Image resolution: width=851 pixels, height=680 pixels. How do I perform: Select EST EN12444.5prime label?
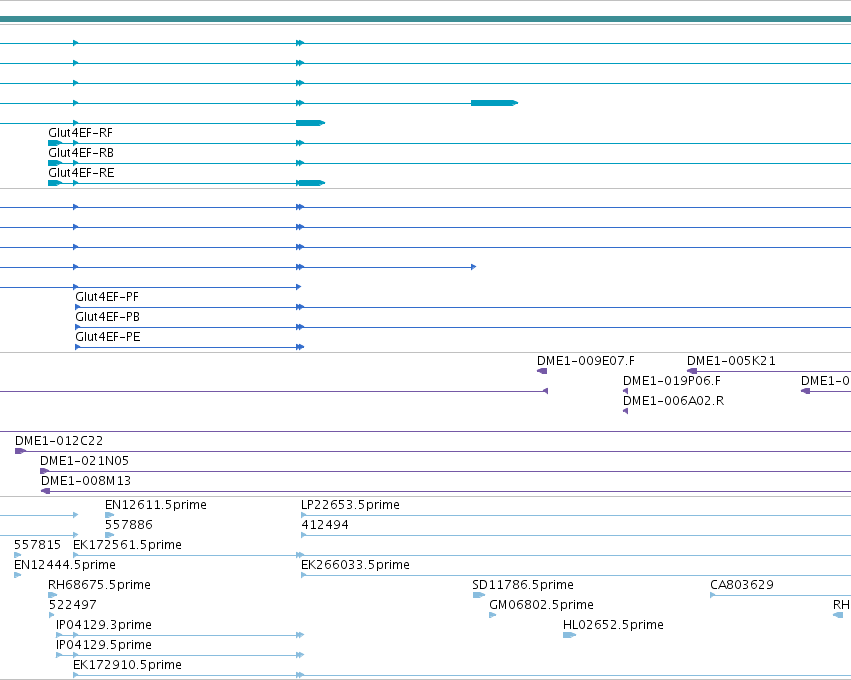(x=65, y=565)
